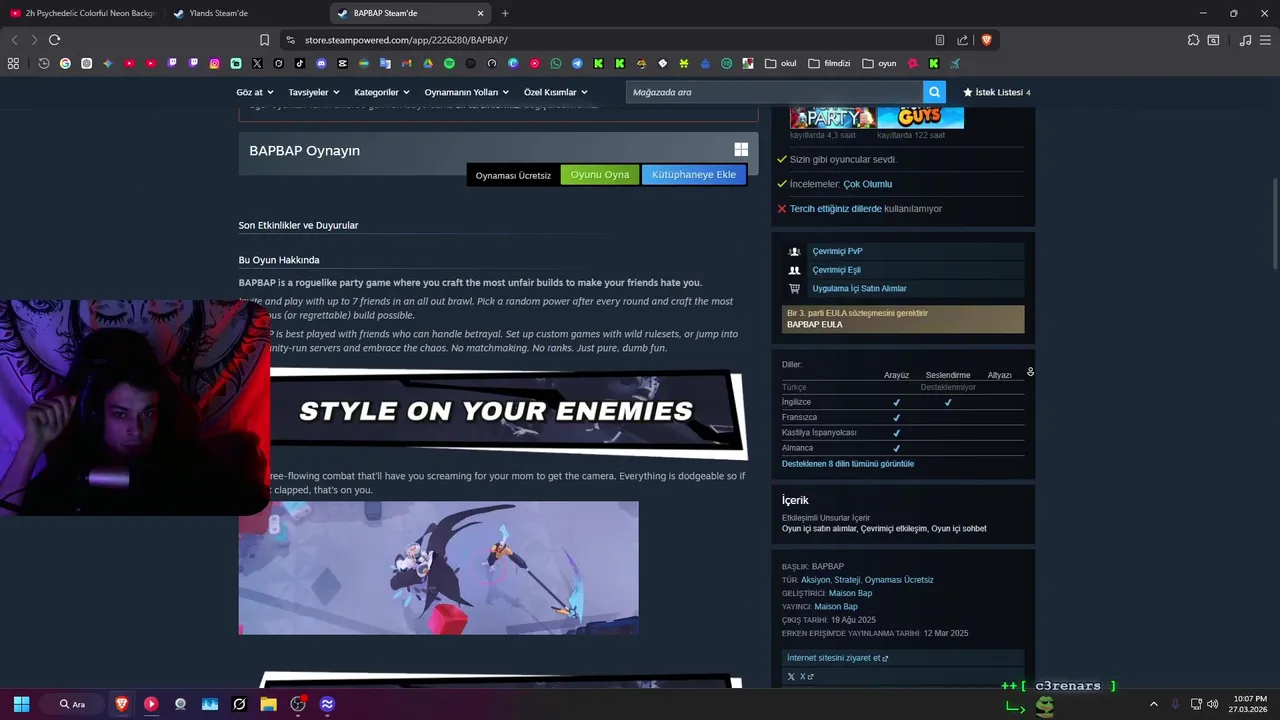Click the green Oyunu Oyna button
The height and width of the screenshot is (720, 1280).
(x=600, y=174)
